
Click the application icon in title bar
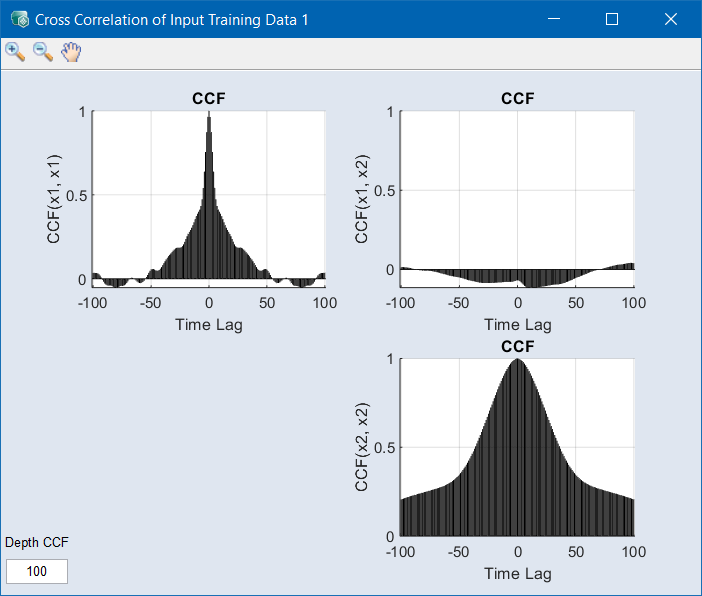click(x=18, y=19)
